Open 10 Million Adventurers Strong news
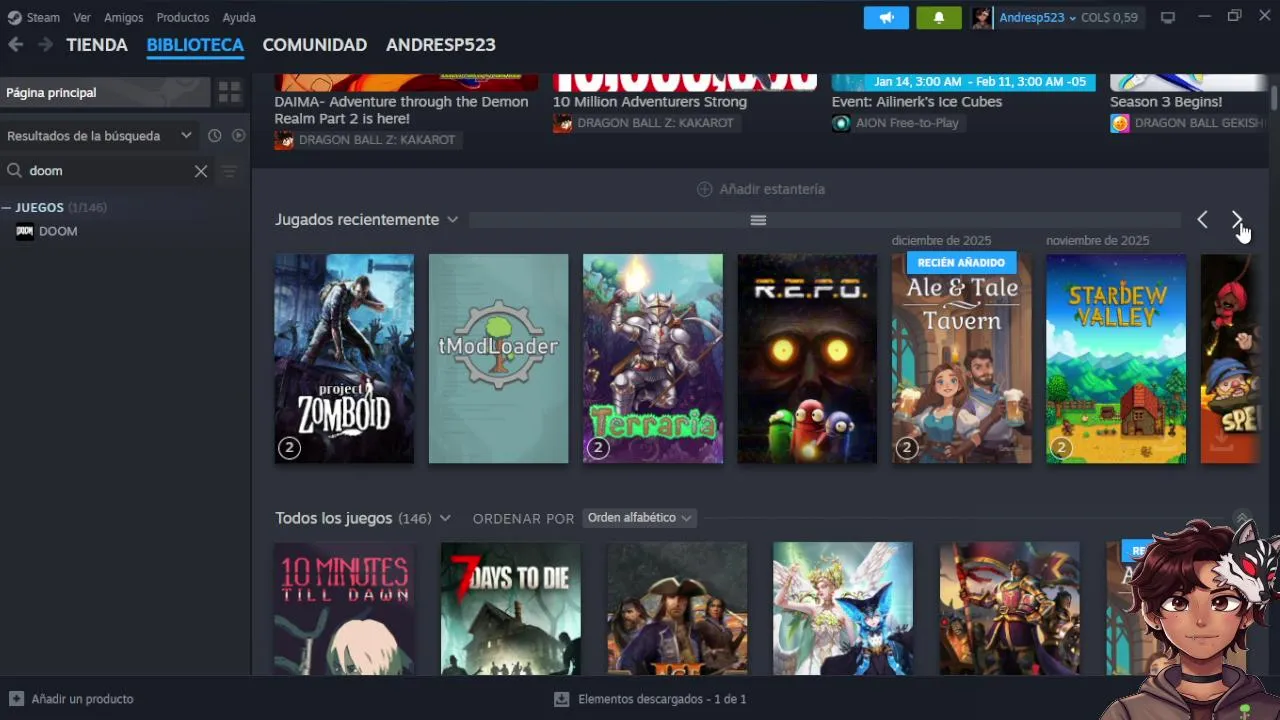 [650, 102]
